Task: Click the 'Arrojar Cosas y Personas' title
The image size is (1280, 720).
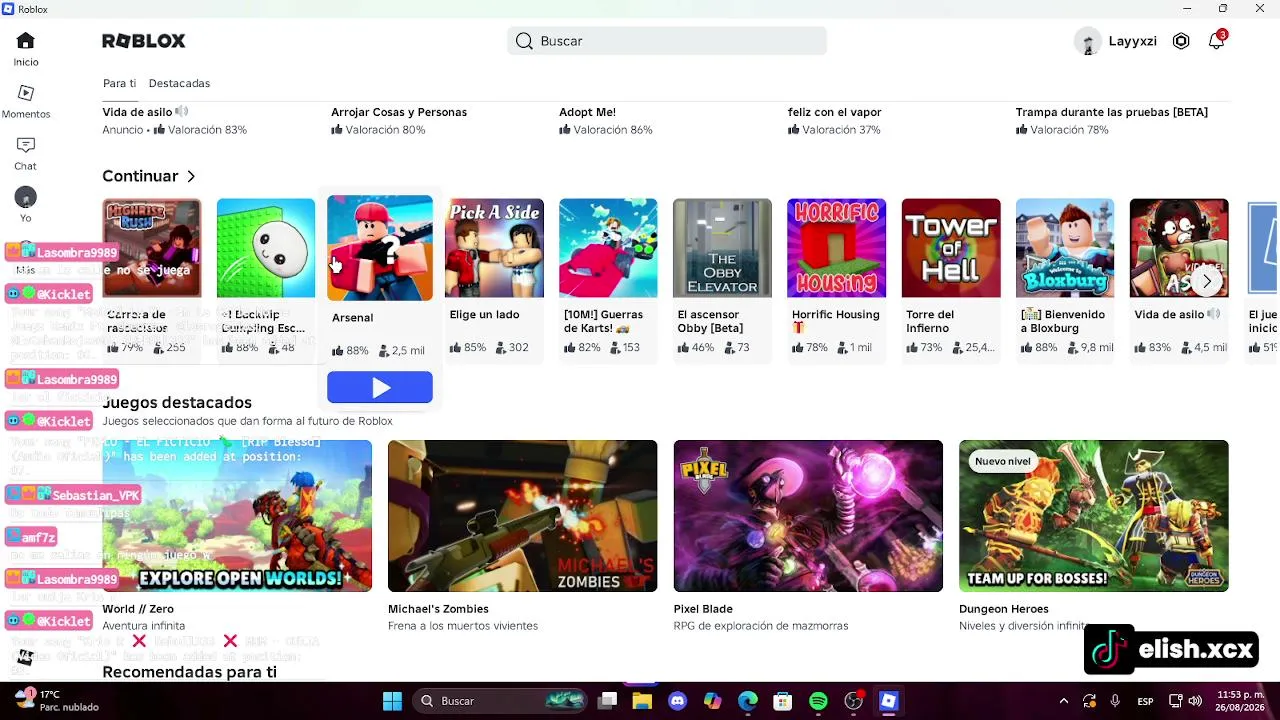Action: (x=399, y=112)
